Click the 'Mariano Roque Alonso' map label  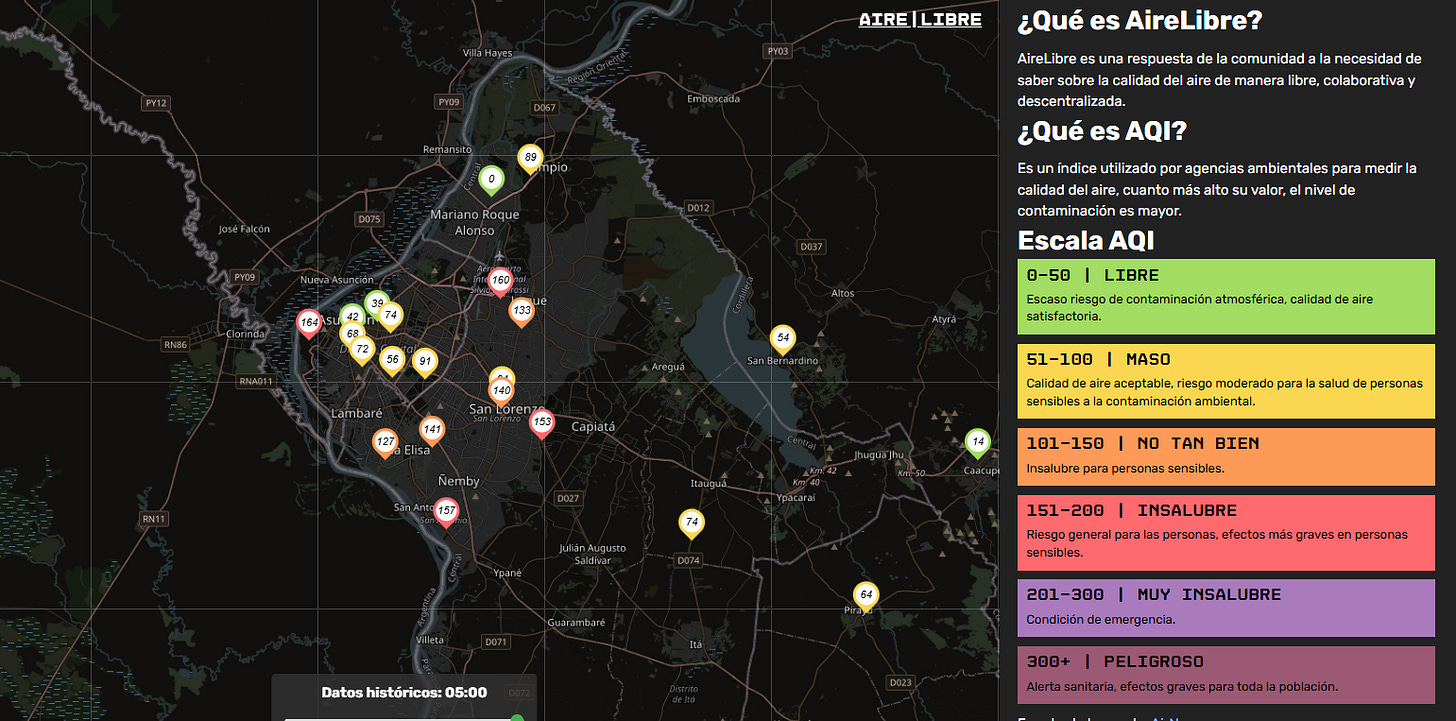(x=475, y=222)
